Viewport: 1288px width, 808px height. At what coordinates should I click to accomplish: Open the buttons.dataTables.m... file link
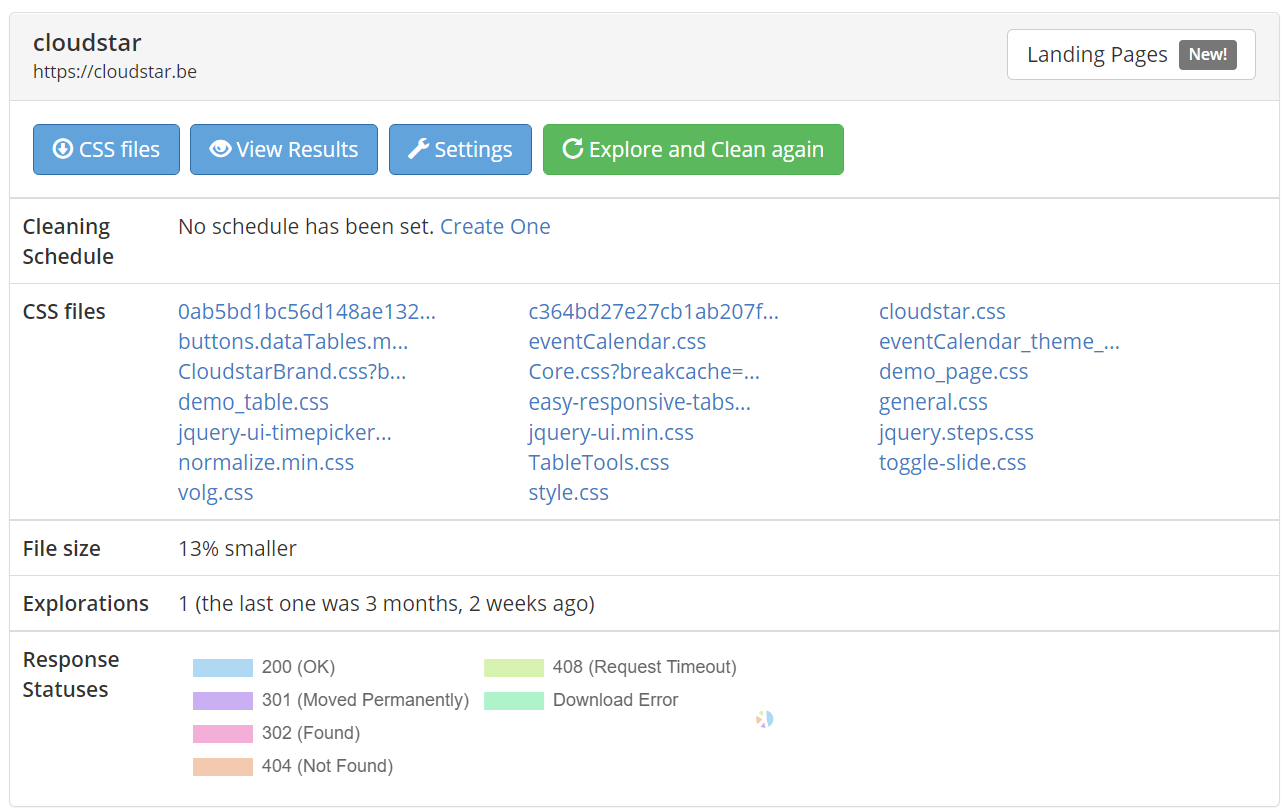[293, 342]
